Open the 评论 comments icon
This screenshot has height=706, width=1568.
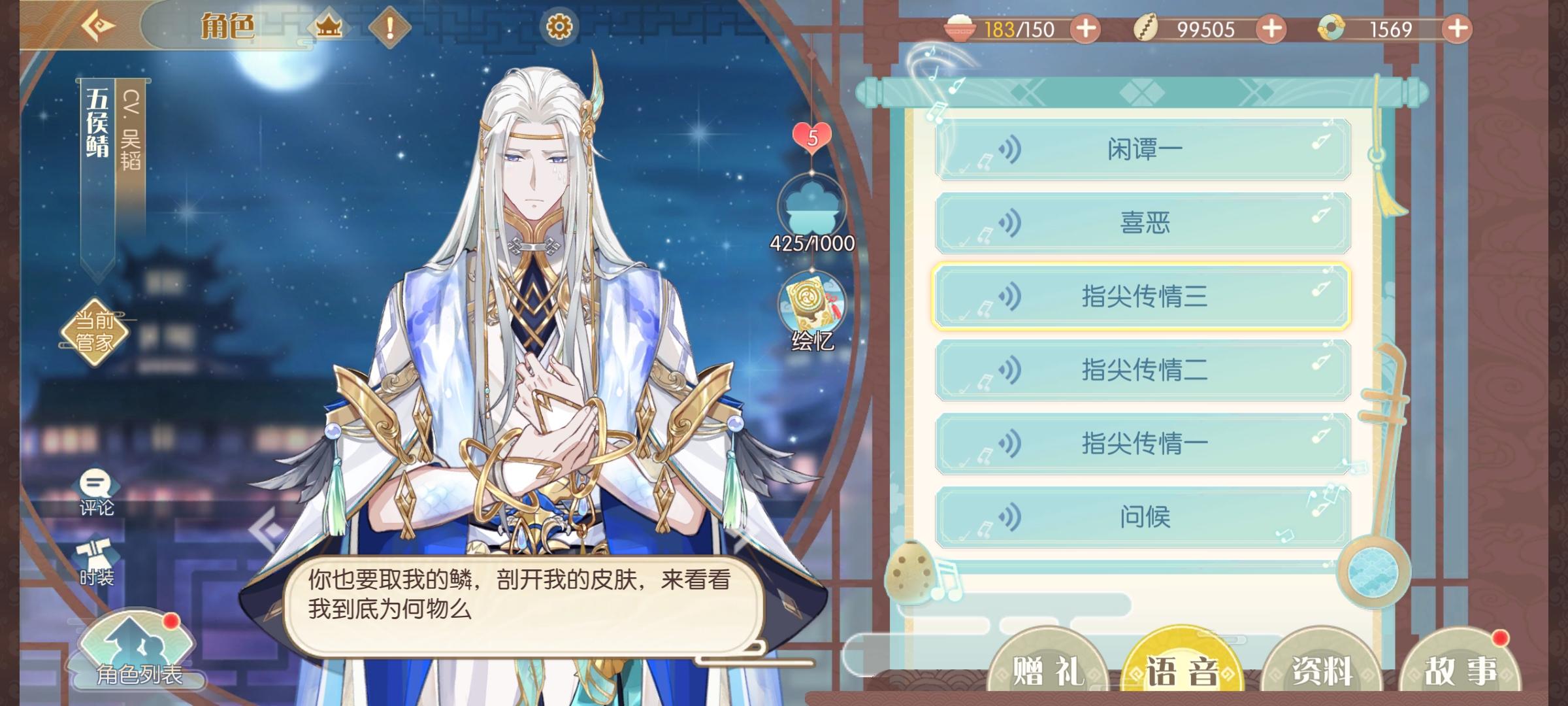click(96, 492)
